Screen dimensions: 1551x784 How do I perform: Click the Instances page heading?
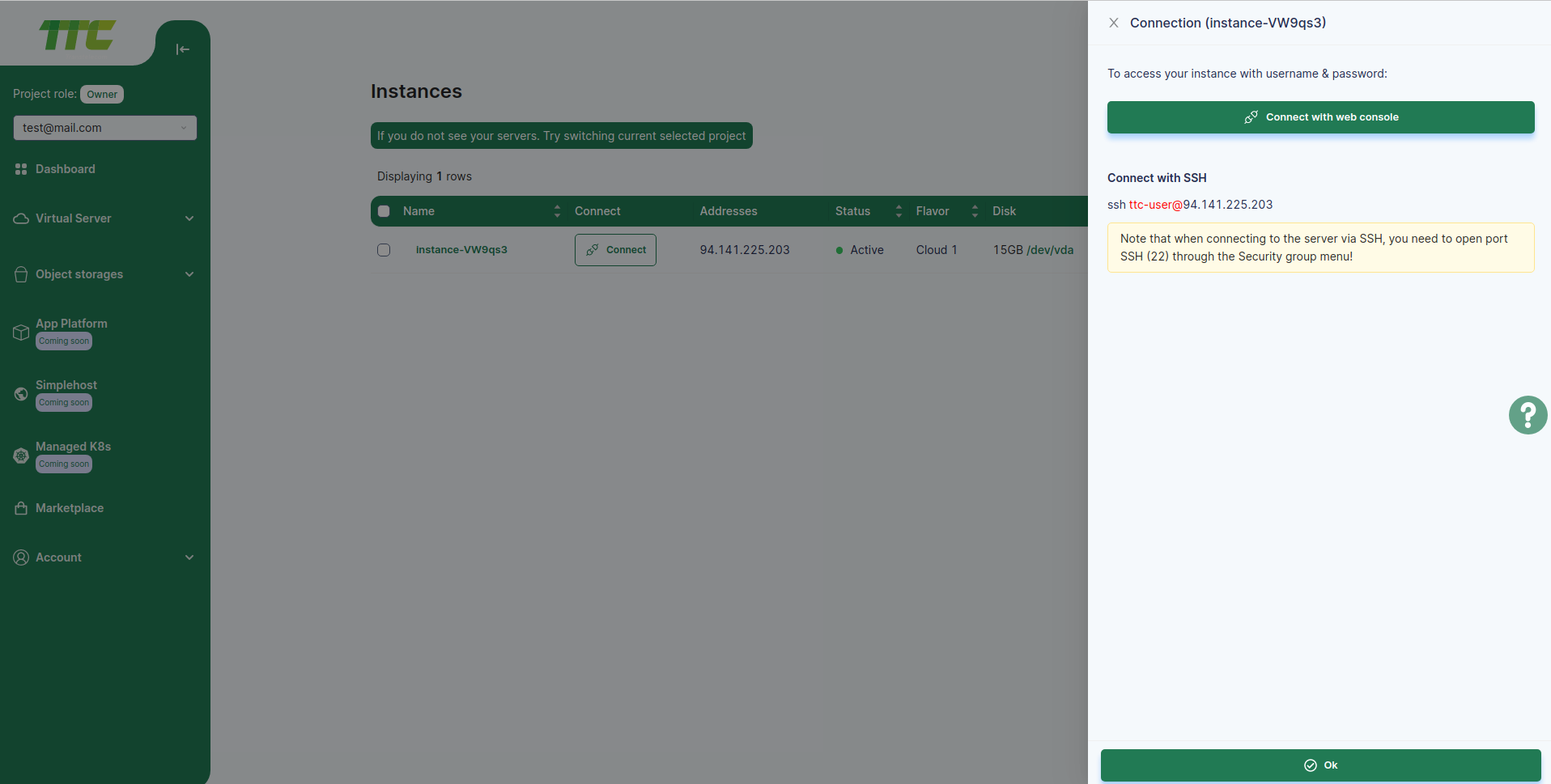(416, 91)
